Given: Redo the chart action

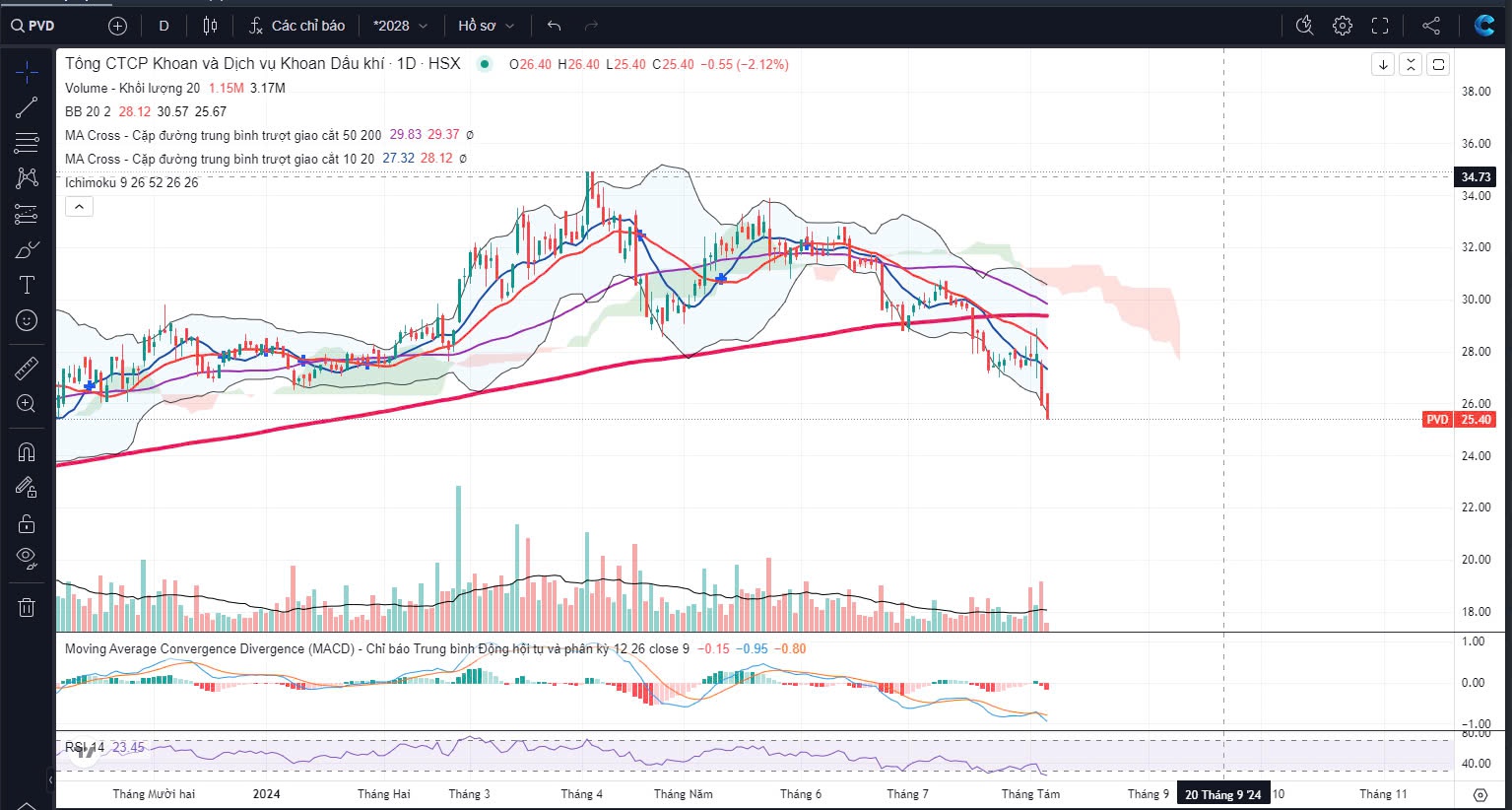Looking at the screenshot, I should pos(591,26).
